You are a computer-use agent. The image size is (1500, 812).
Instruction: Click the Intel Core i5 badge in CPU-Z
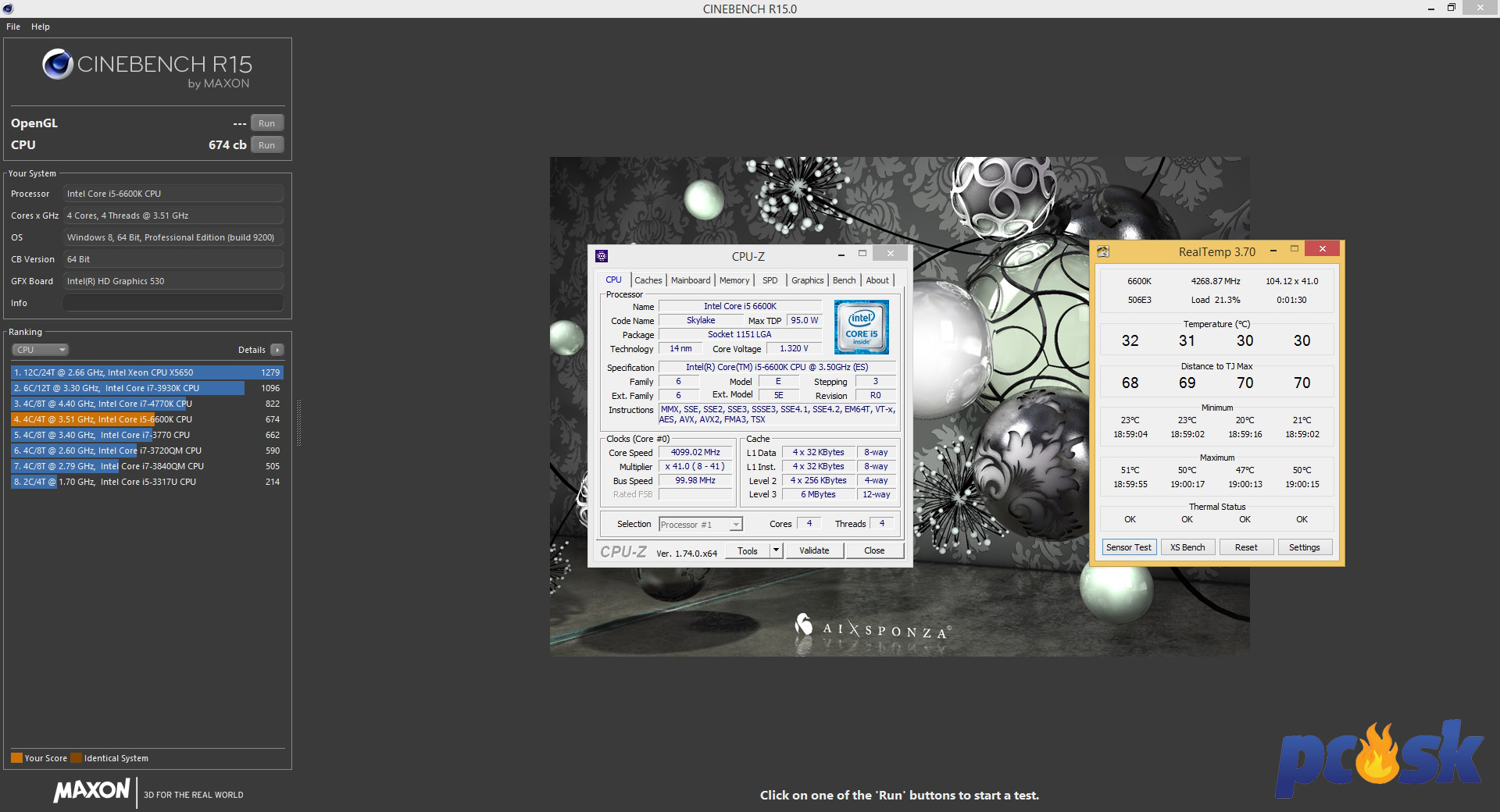point(862,327)
